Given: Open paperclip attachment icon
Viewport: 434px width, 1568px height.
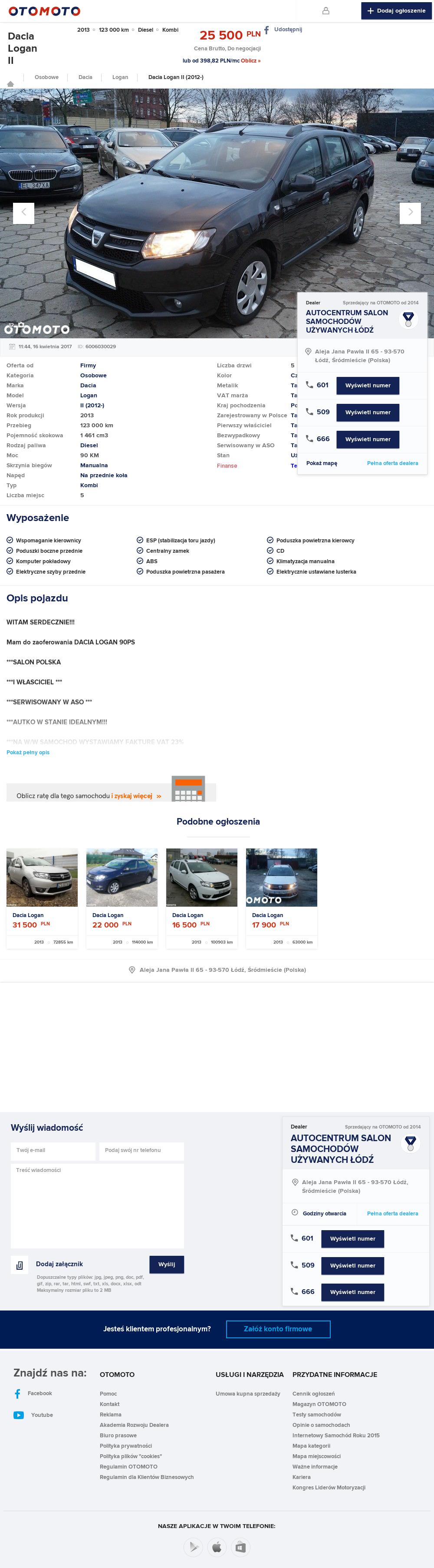Looking at the screenshot, I should click(x=20, y=1265).
